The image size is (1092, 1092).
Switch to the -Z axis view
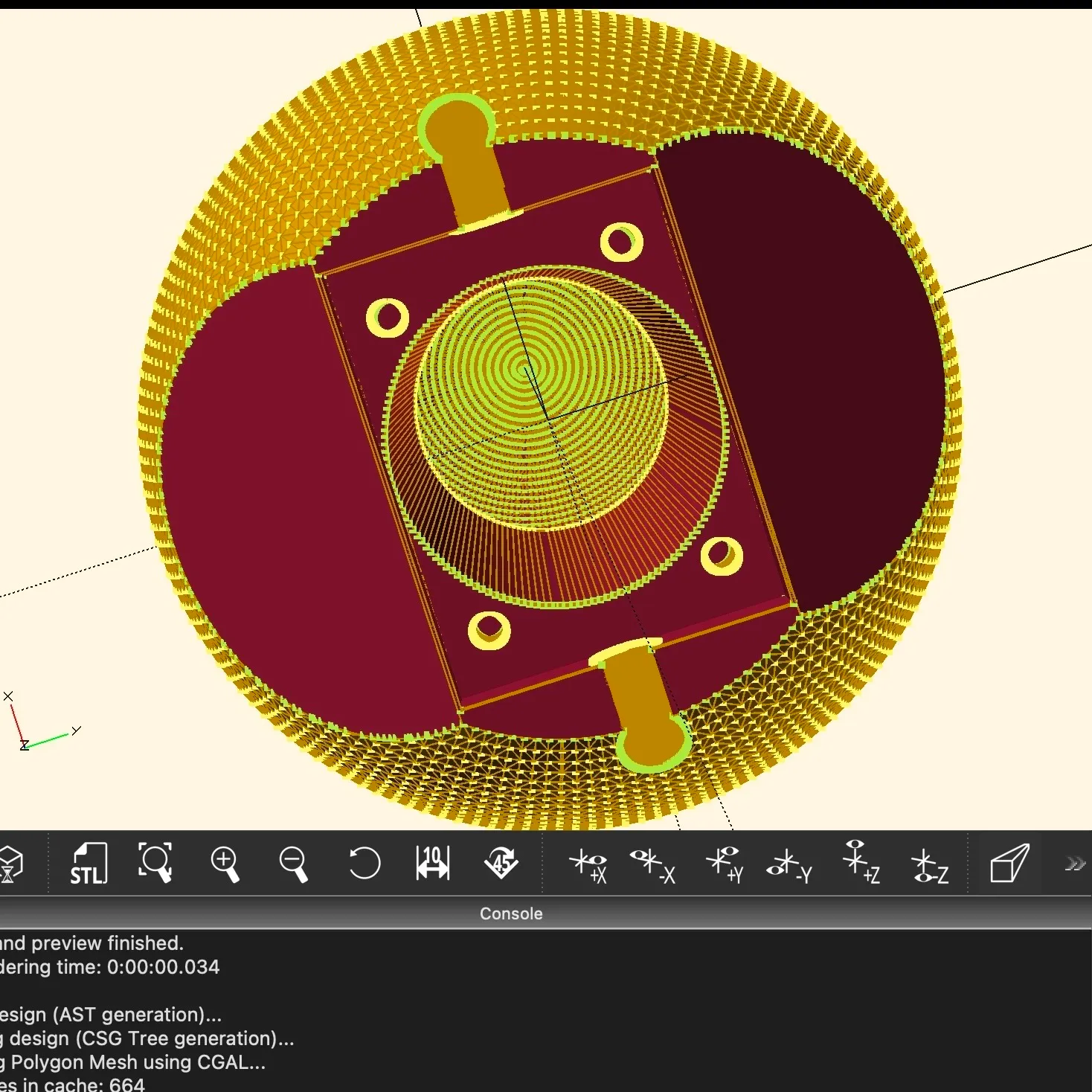930,865
